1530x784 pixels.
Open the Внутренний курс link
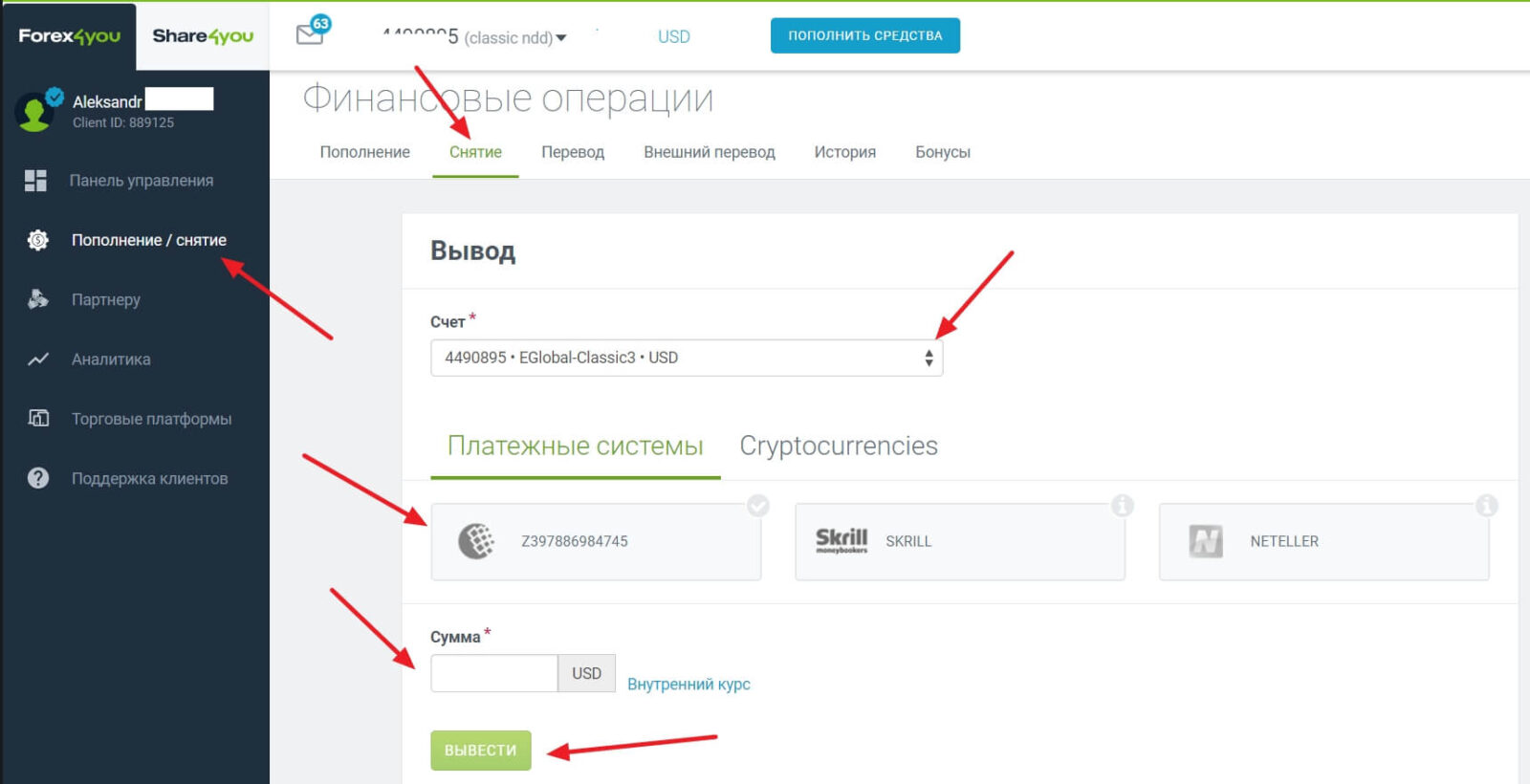point(688,685)
